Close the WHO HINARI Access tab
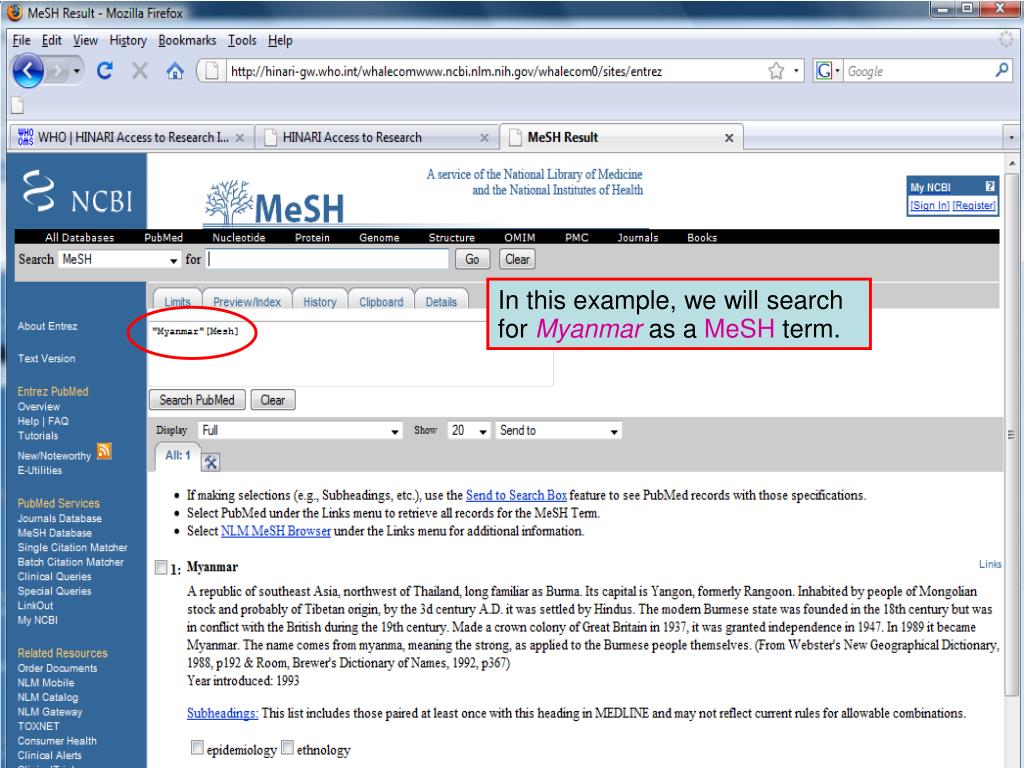This screenshot has width=1024, height=768. 240,138
